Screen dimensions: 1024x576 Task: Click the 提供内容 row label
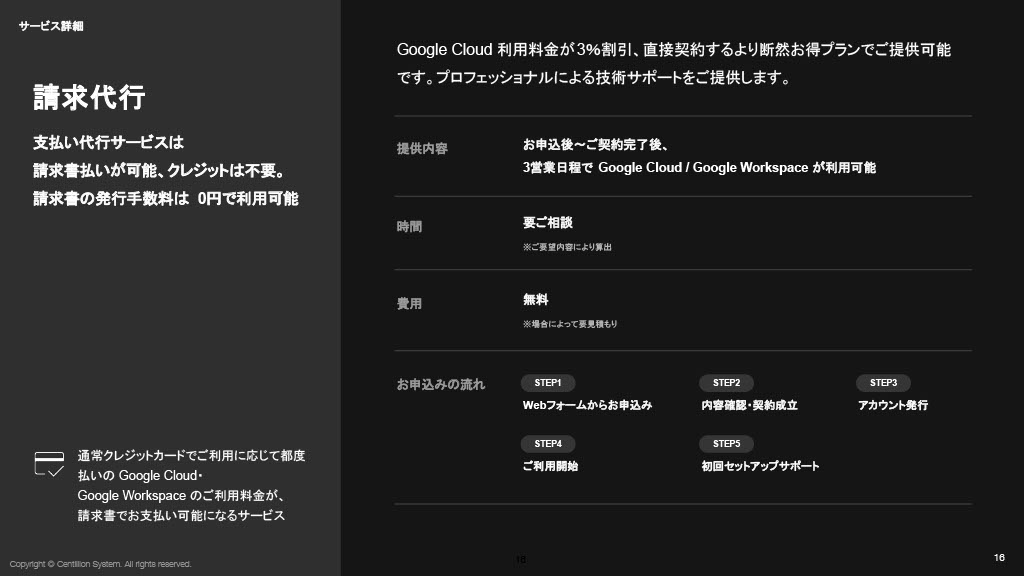click(422, 149)
